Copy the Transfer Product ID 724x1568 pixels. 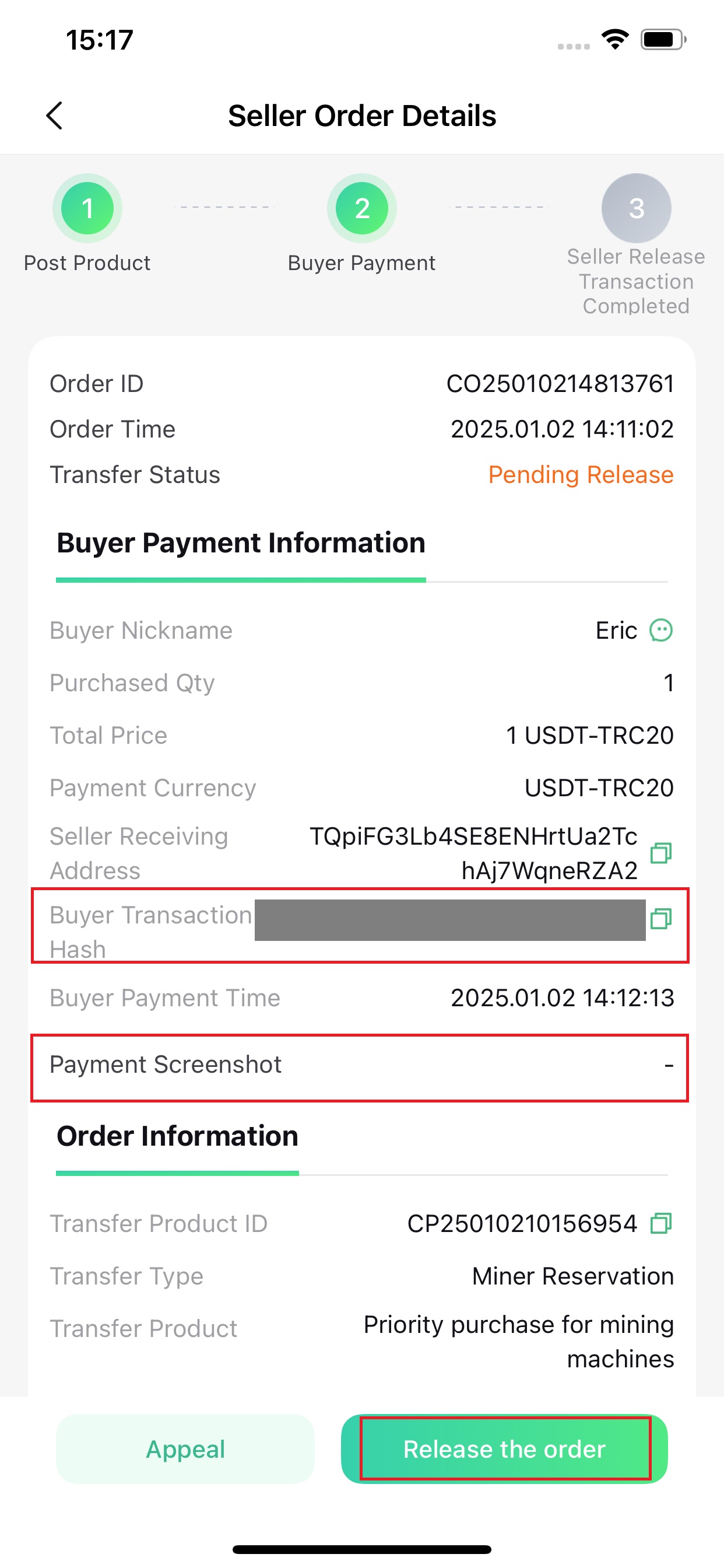[x=660, y=1223]
